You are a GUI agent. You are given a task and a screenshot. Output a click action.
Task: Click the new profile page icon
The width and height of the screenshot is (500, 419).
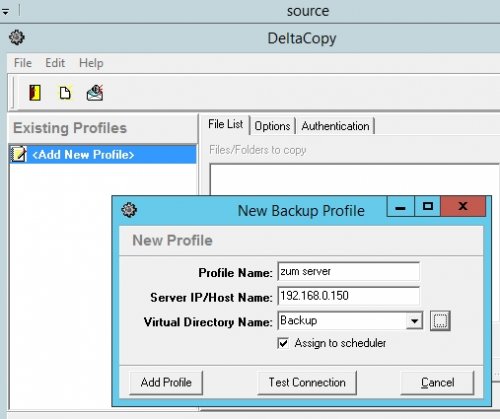65,93
